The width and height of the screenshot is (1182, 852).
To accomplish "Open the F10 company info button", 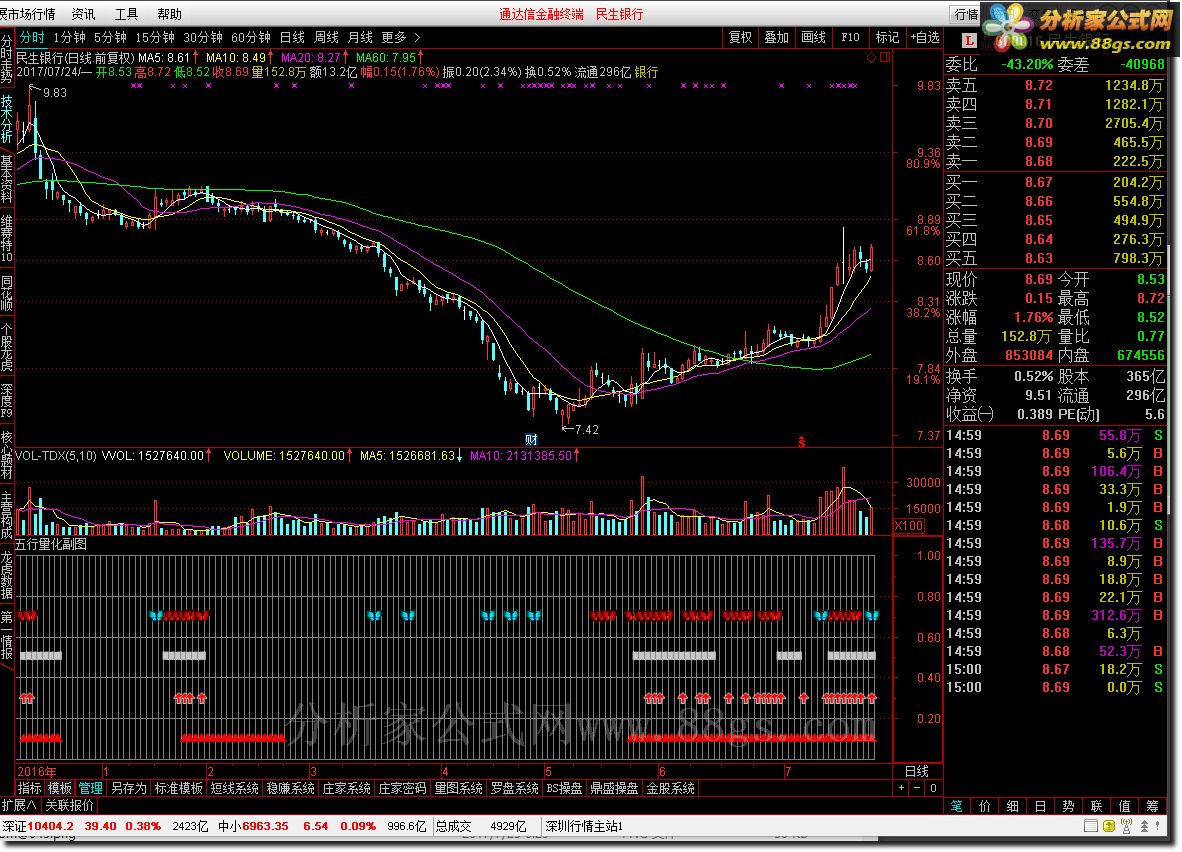I will (x=850, y=37).
